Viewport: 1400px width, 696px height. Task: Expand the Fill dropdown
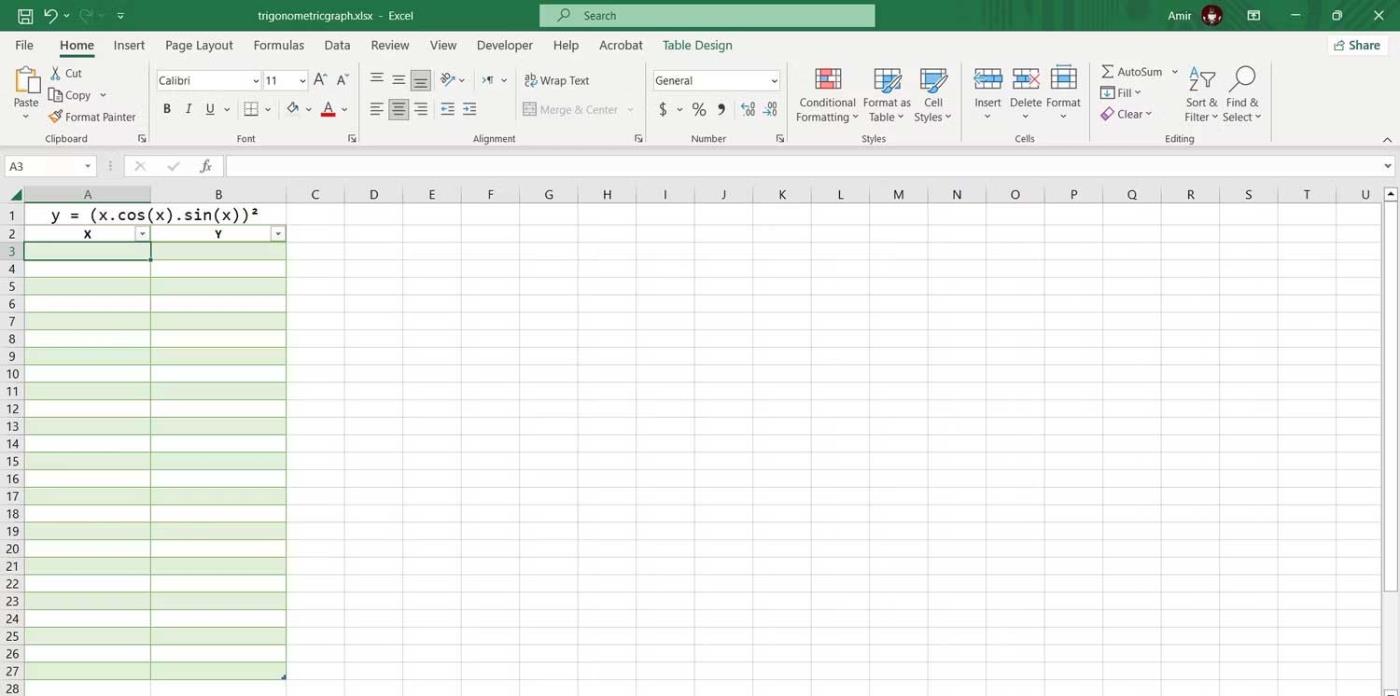click(1138, 93)
